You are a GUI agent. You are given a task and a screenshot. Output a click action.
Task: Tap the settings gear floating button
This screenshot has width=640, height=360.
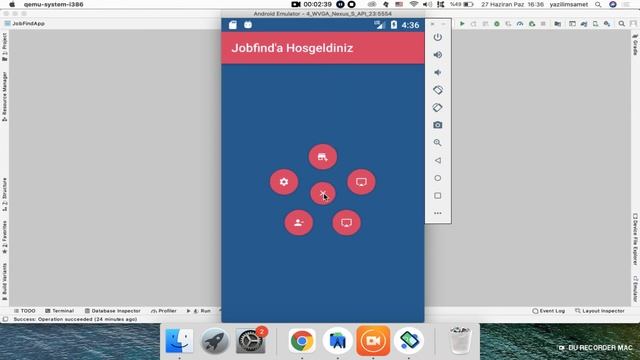(x=284, y=182)
